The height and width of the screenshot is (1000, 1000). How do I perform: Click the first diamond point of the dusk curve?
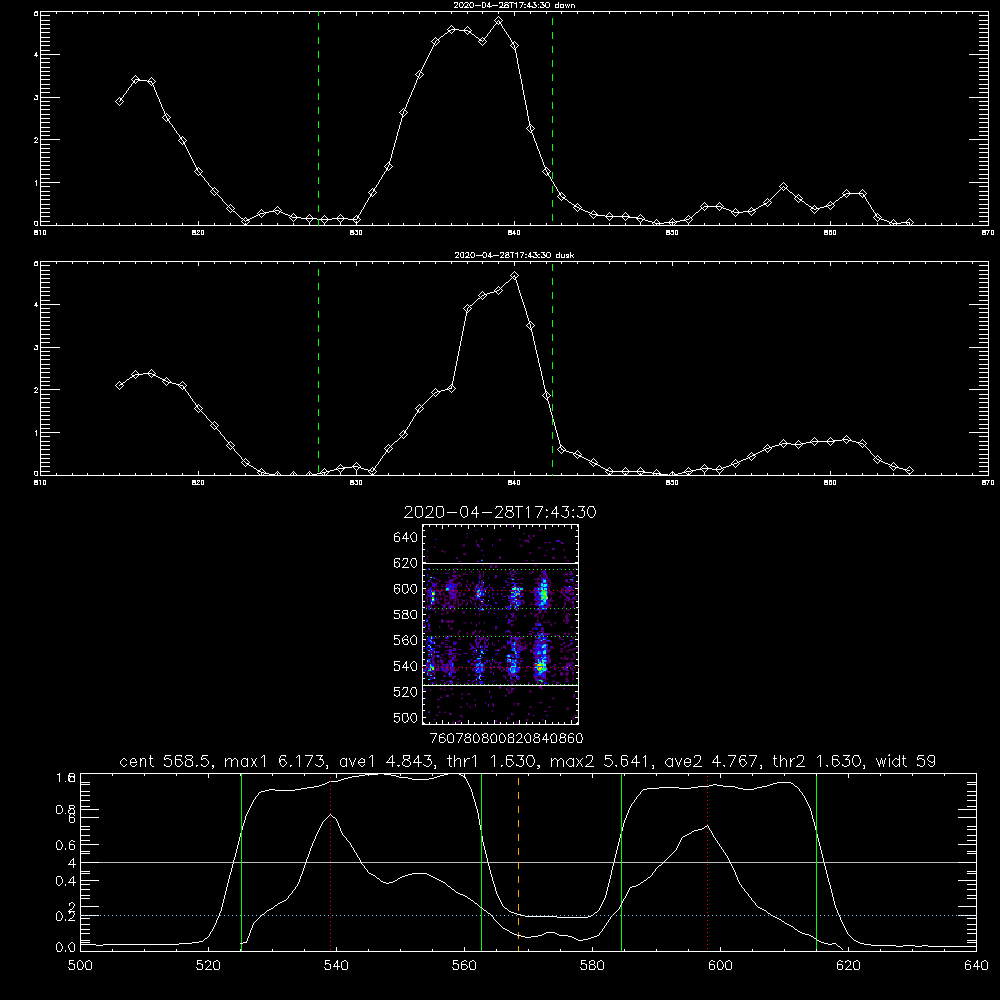pyautogui.click(x=119, y=385)
